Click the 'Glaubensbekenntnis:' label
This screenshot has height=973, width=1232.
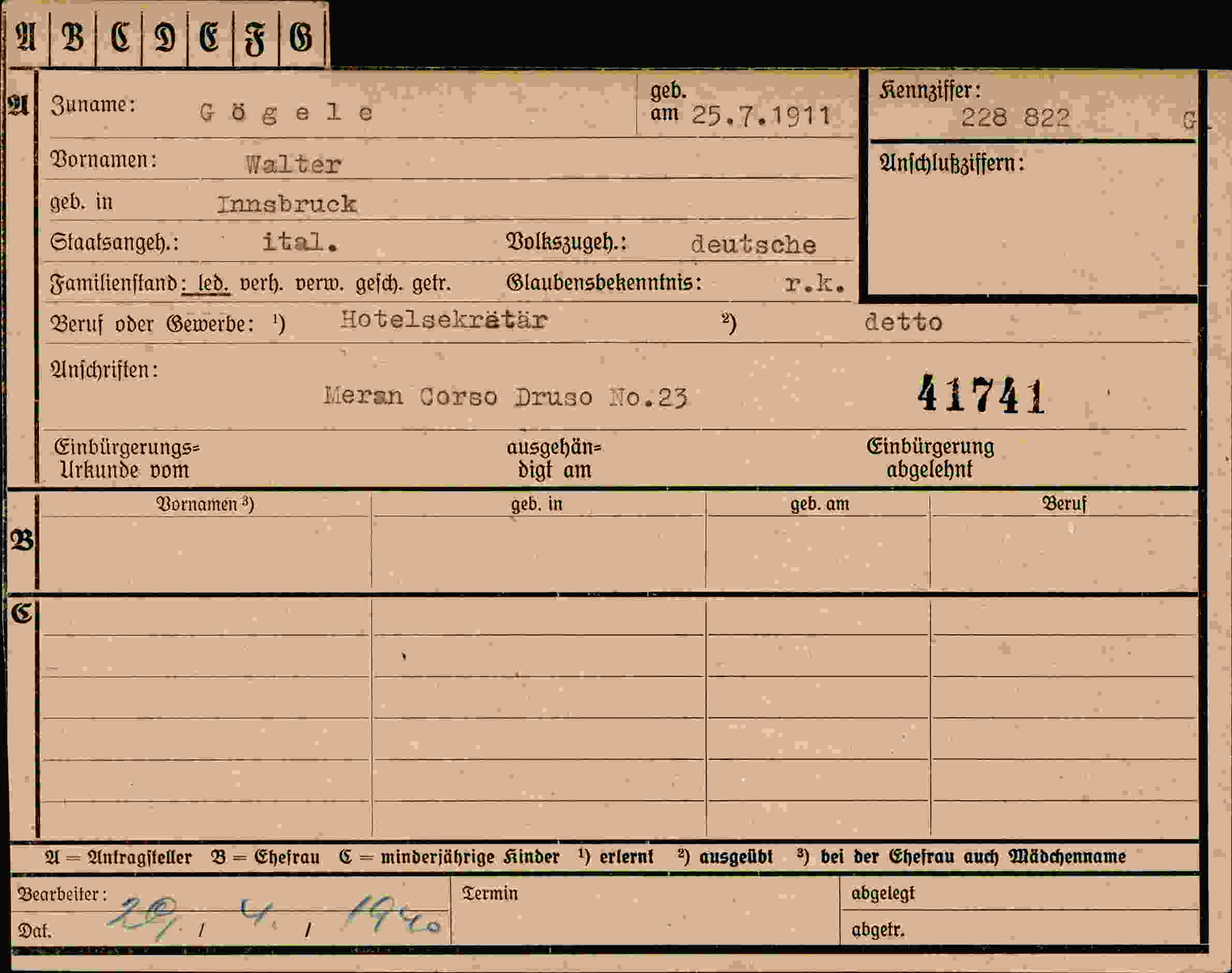(x=604, y=283)
